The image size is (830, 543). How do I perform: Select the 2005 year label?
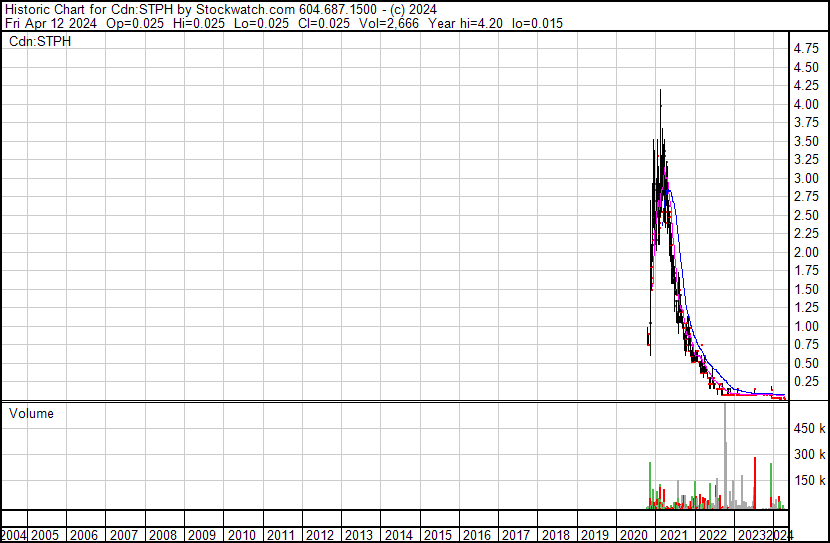click(45, 535)
